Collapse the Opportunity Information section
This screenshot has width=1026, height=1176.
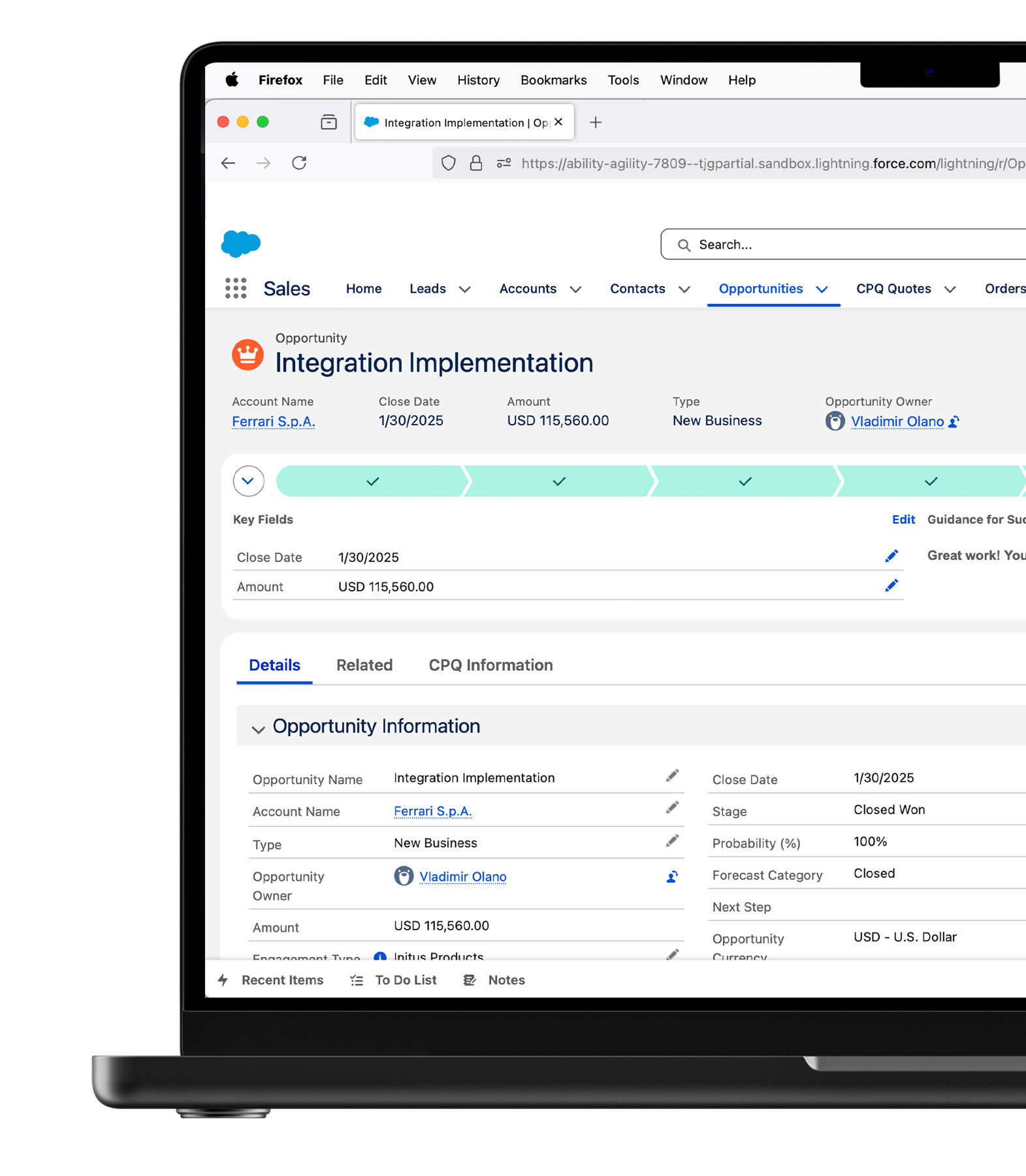point(258,728)
